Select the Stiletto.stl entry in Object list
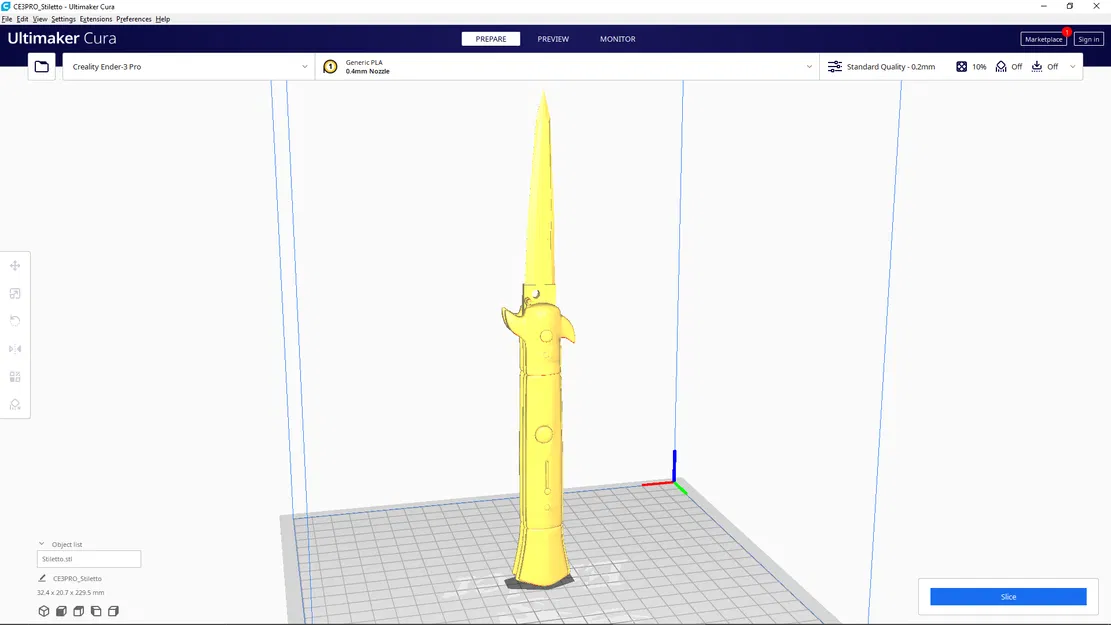The image size is (1111, 625). coord(88,559)
